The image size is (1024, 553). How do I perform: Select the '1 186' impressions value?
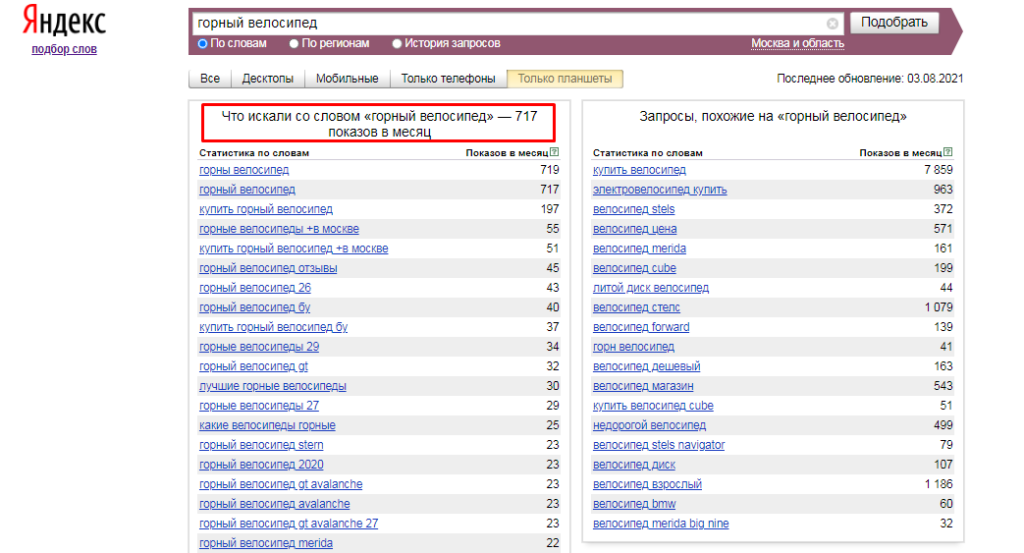point(938,484)
